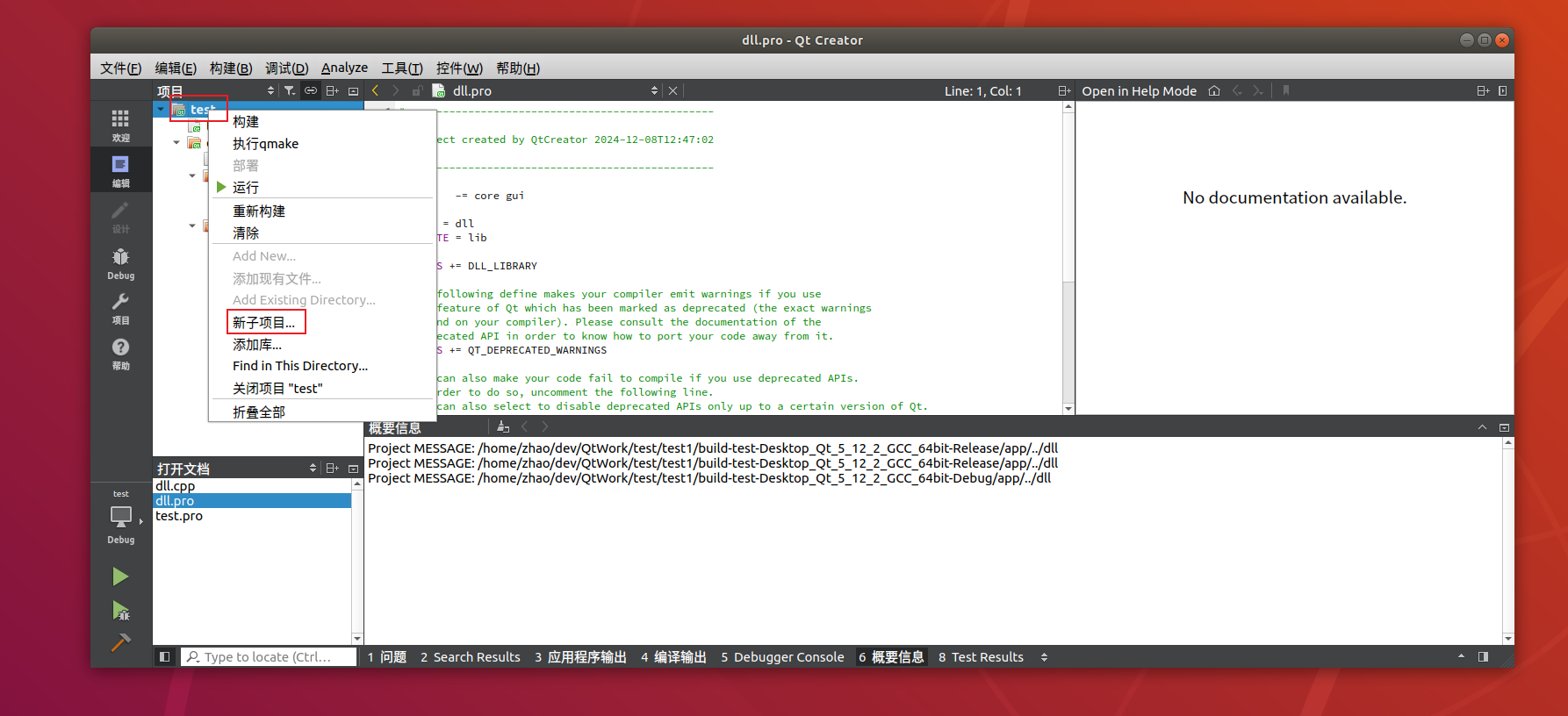Choose 重新构建 in the context menu
1568x716 pixels.
[x=322, y=211]
